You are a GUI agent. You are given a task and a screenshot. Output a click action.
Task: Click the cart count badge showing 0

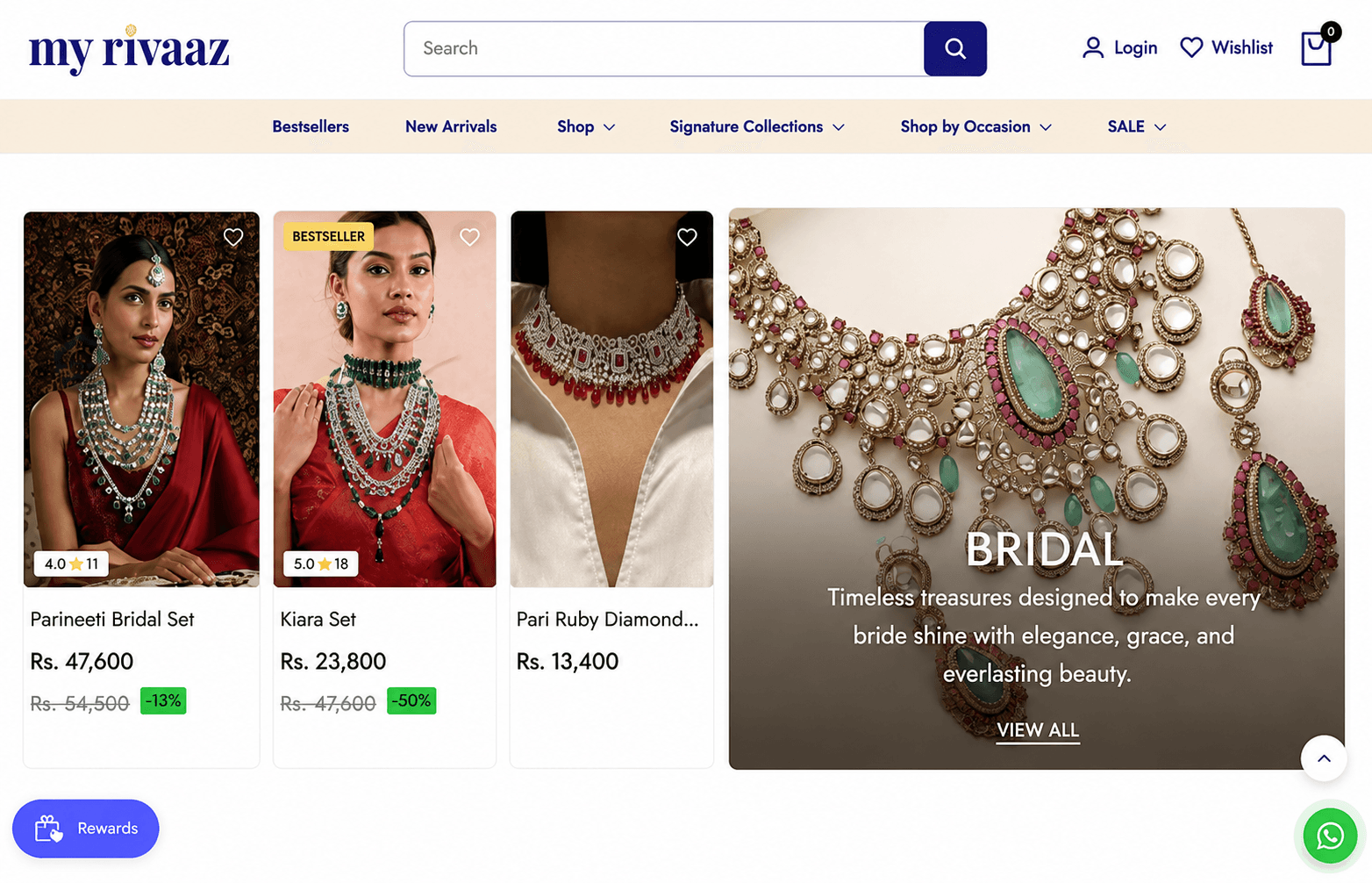tap(1331, 32)
